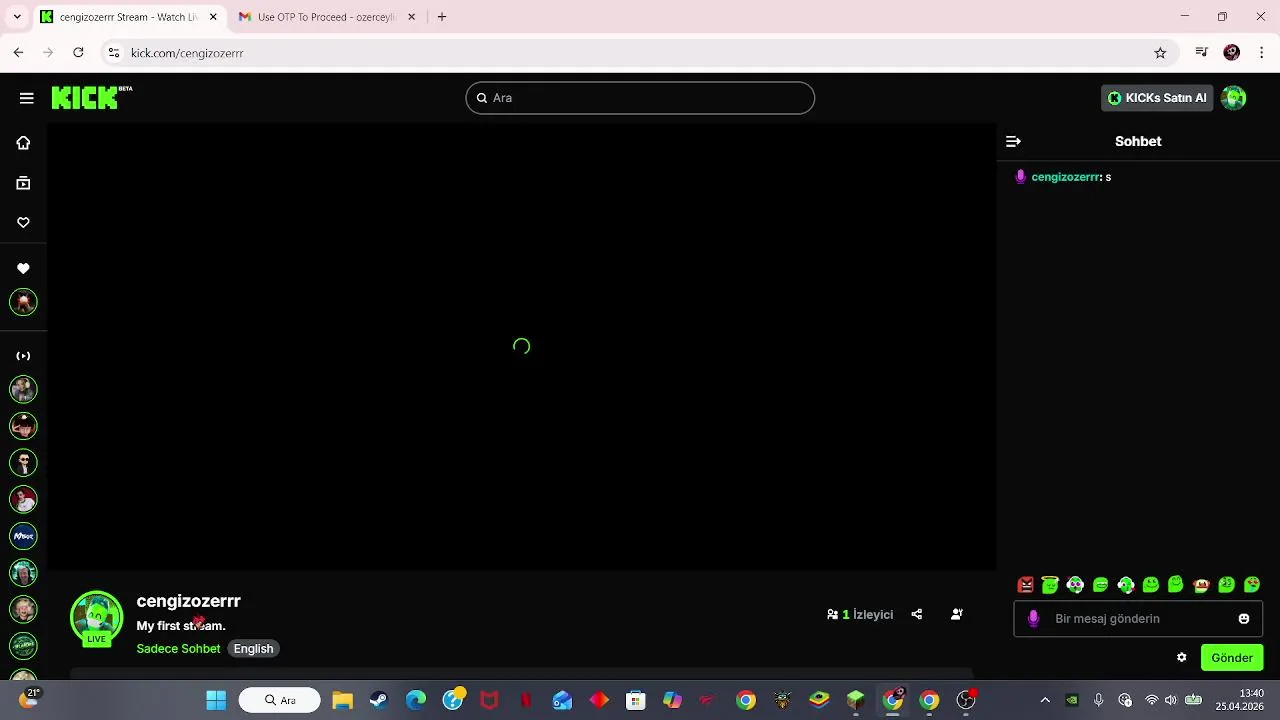1280x720 pixels.
Task: Click the purple mic icon in message box
Action: coord(1033,619)
